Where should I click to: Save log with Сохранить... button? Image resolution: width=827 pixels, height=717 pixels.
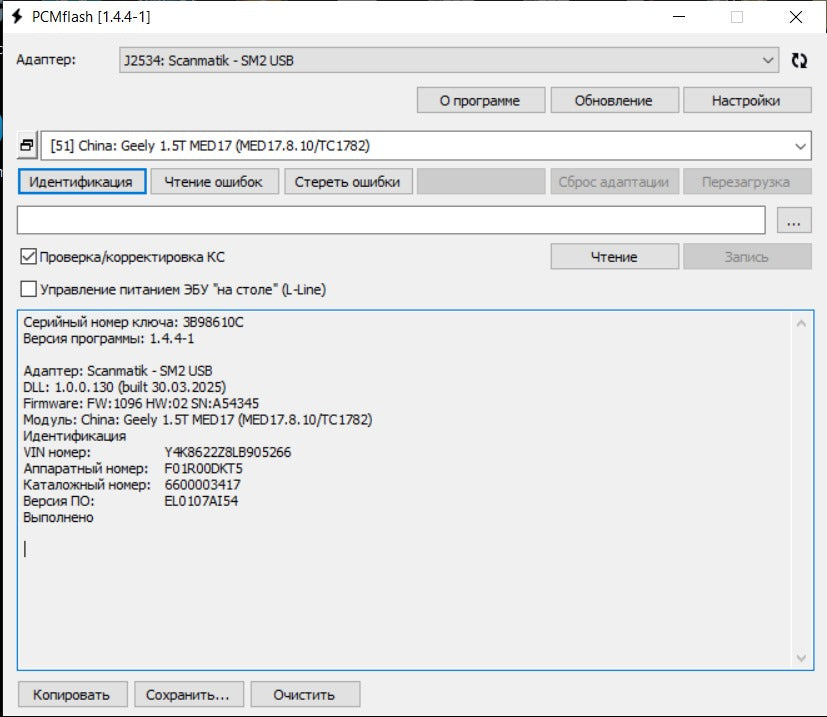tap(189, 694)
